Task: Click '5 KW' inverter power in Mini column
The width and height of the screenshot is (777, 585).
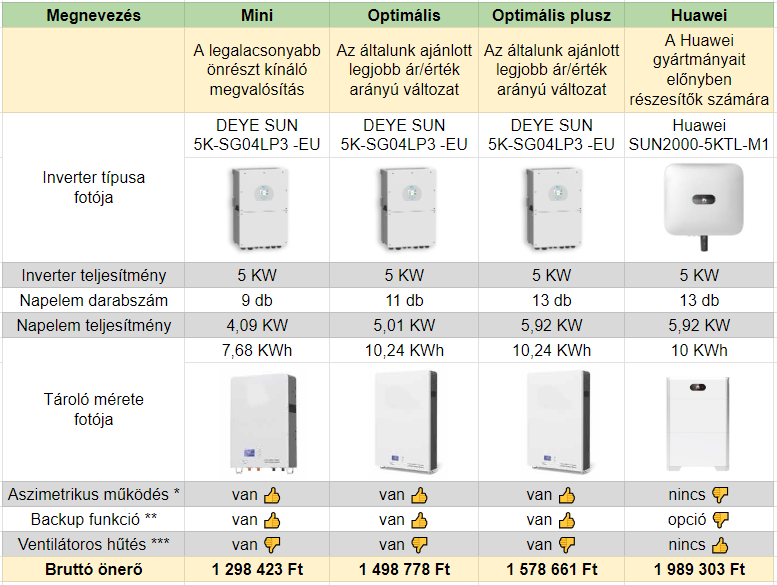Action: (x=257, y=275)
